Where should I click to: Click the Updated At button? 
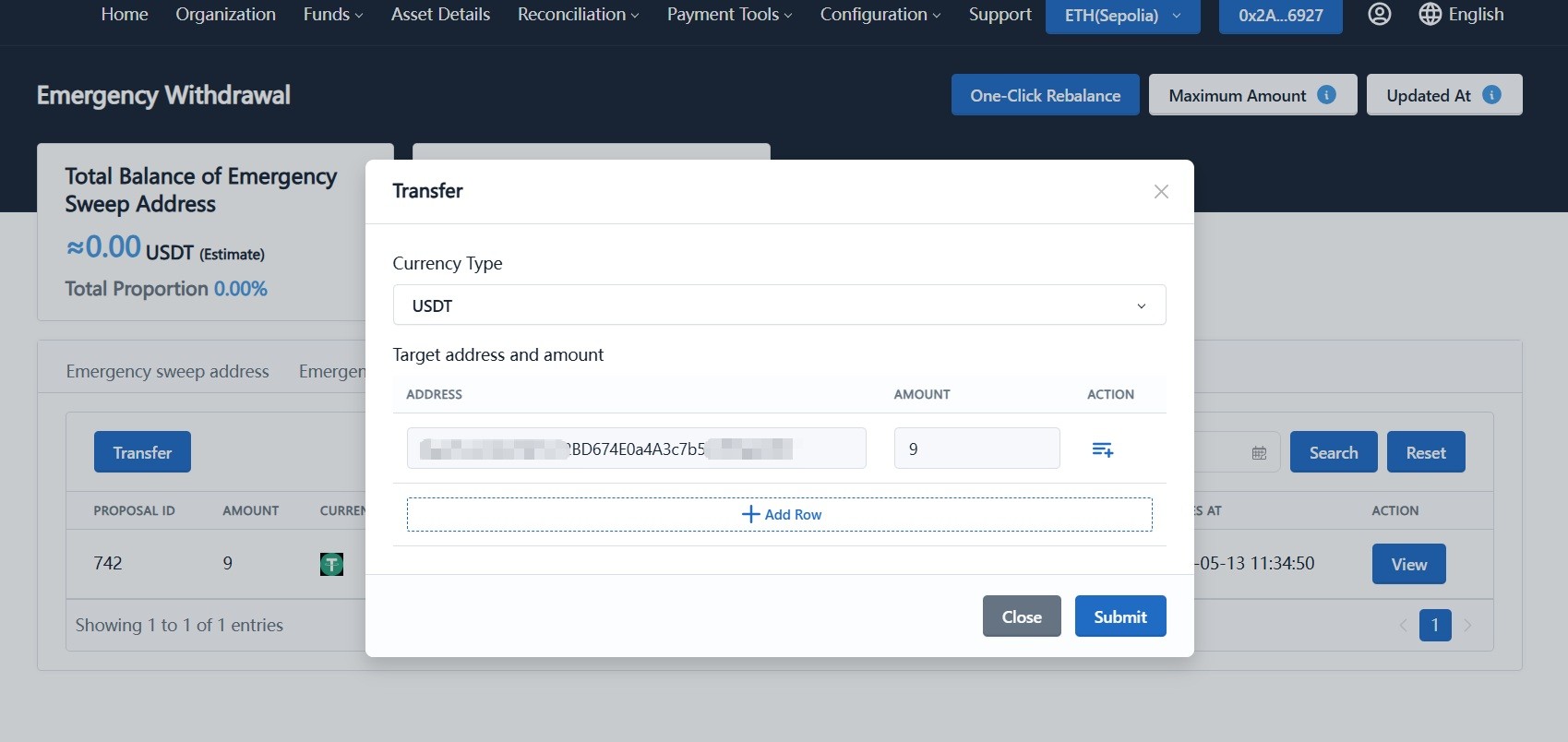pyautogui.click(x=1443, y=95)
